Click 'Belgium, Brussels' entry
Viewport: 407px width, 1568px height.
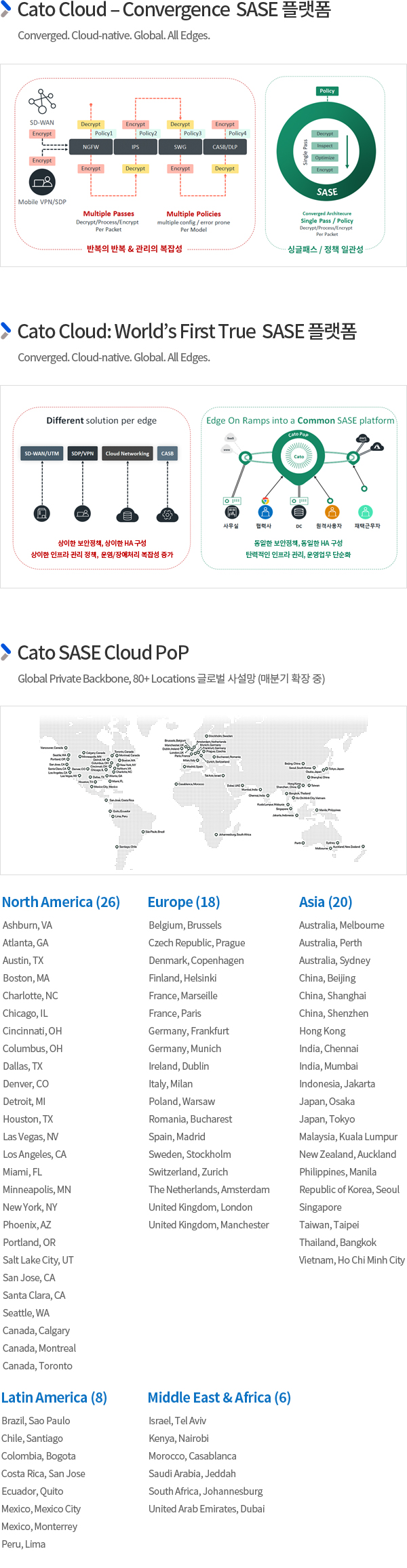(185, 925)
